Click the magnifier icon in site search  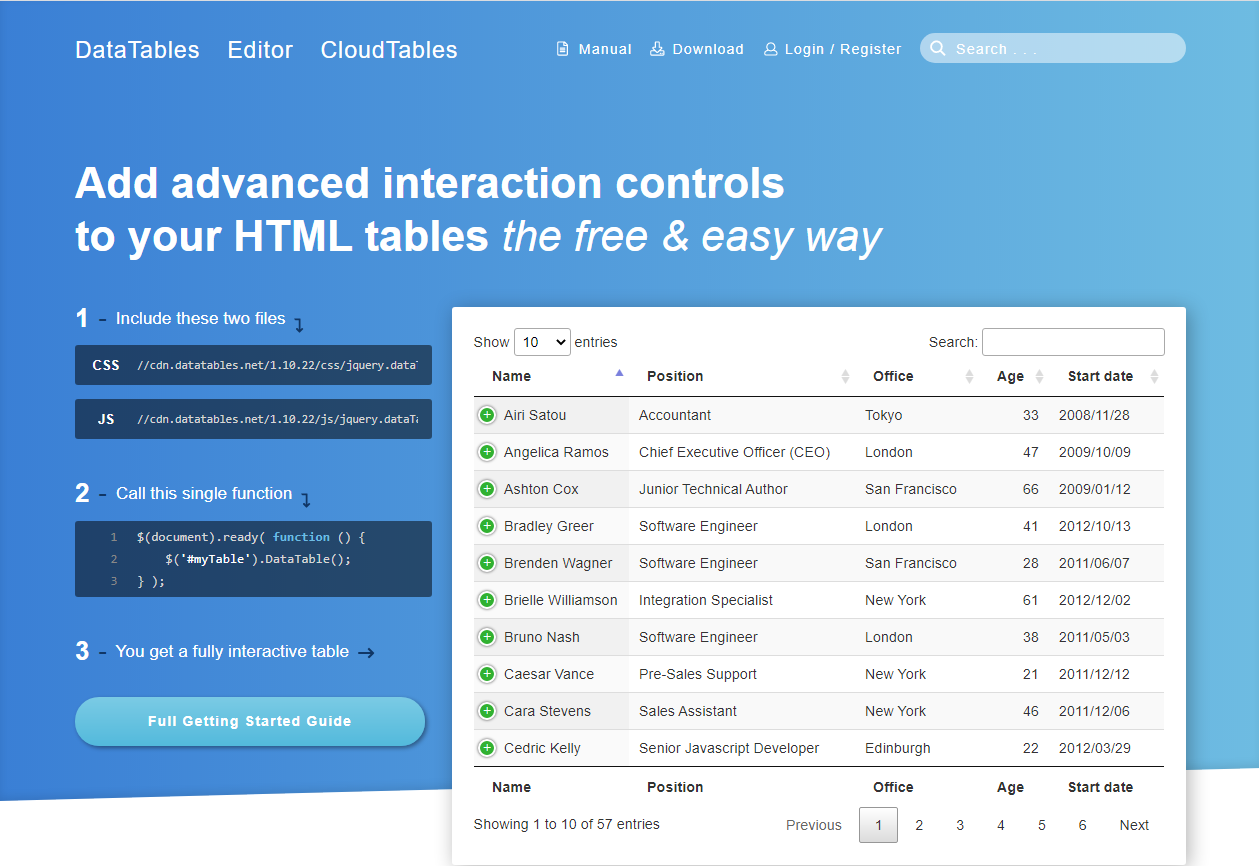(x=938, y=49)
